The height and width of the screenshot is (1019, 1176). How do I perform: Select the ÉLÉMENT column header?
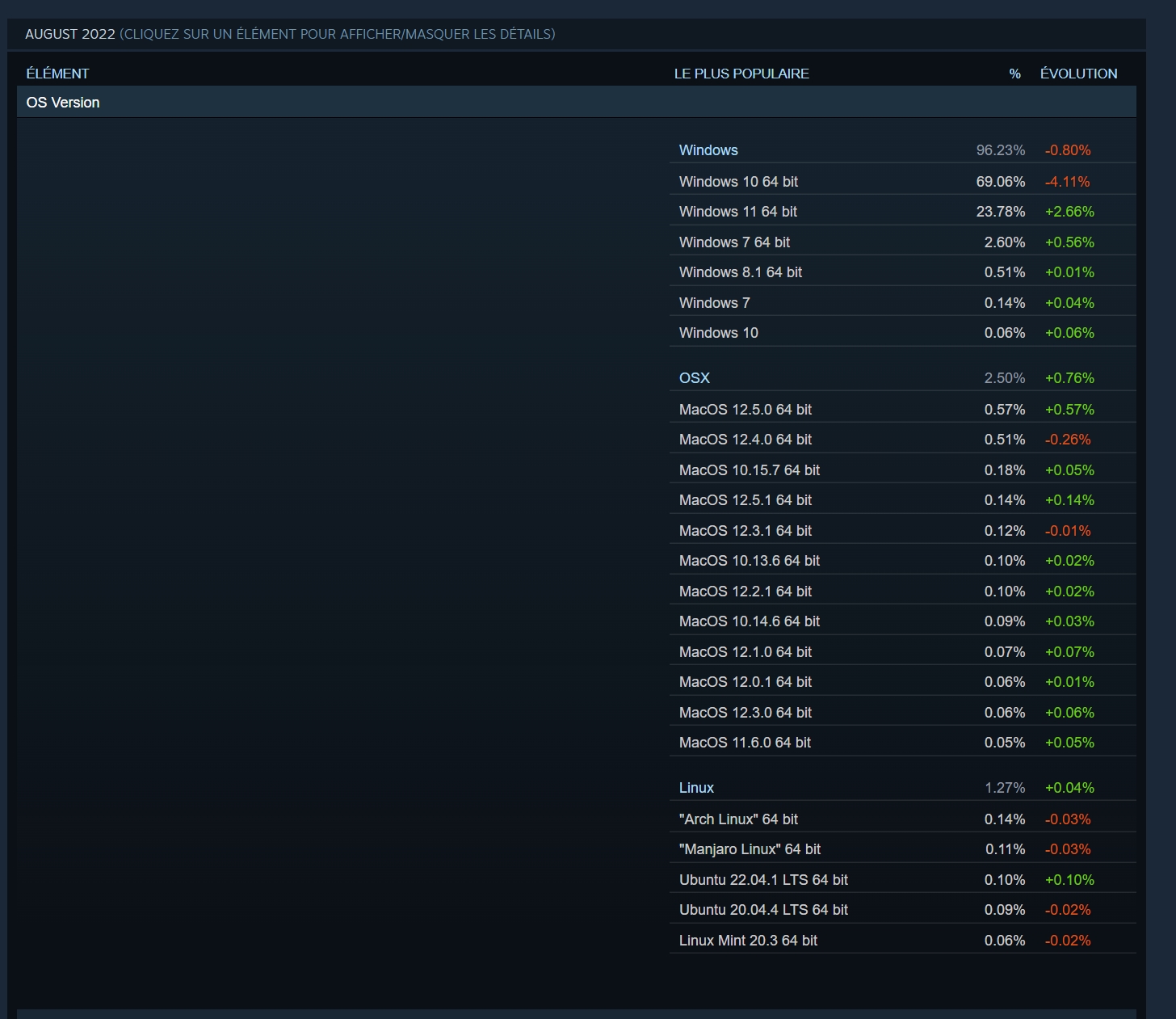click(x=57, y=74)
